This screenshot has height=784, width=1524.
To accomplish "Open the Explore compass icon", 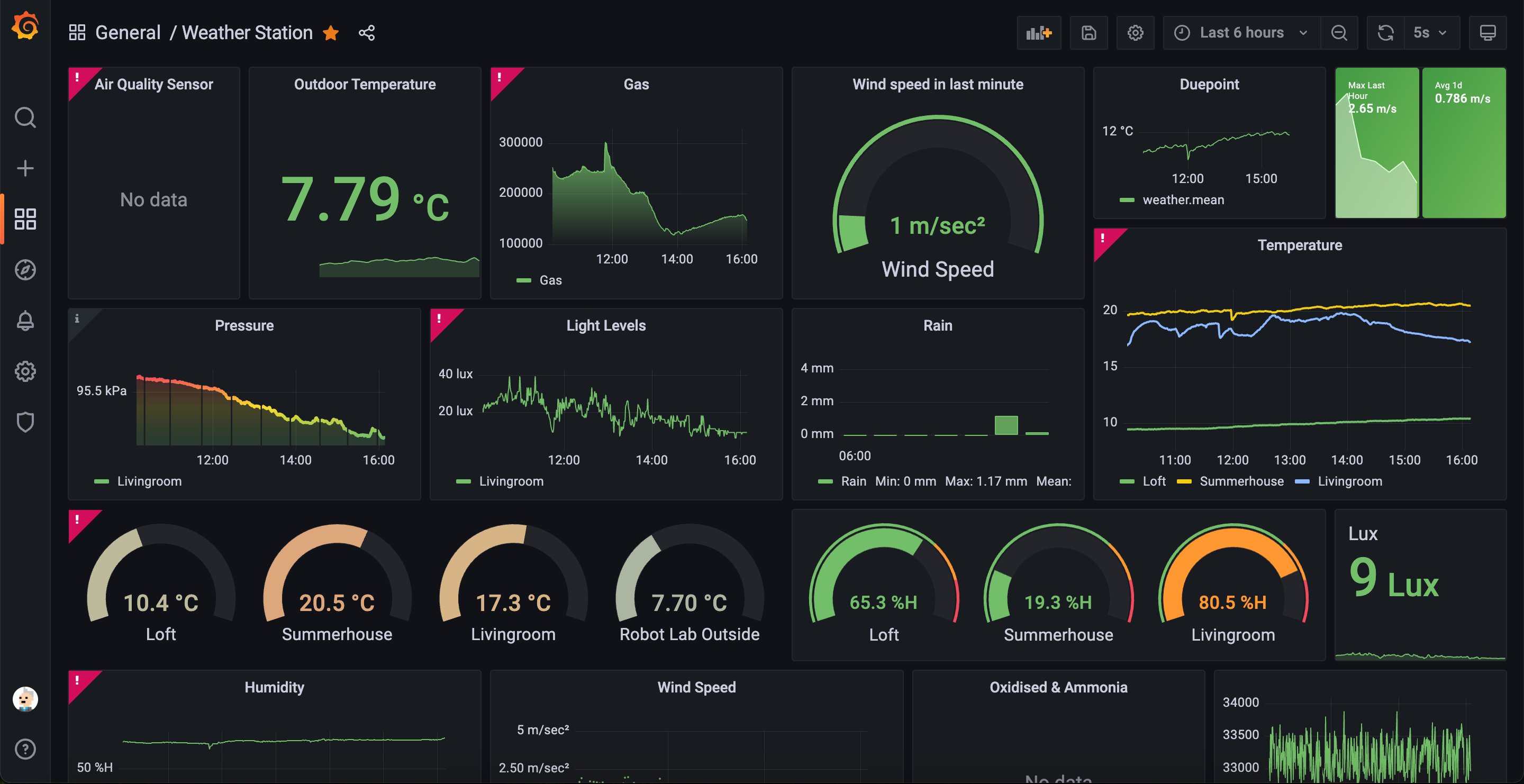I will (25, 270).
